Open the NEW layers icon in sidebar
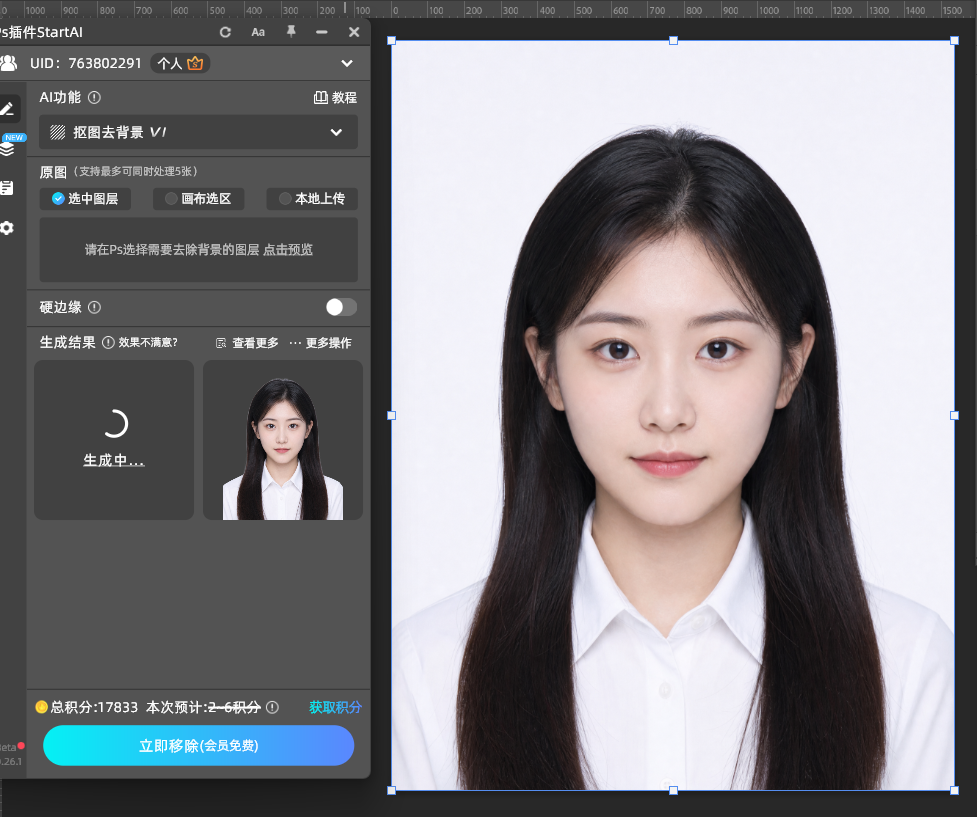This screenshot has width=977, height=817. (7, 148)
